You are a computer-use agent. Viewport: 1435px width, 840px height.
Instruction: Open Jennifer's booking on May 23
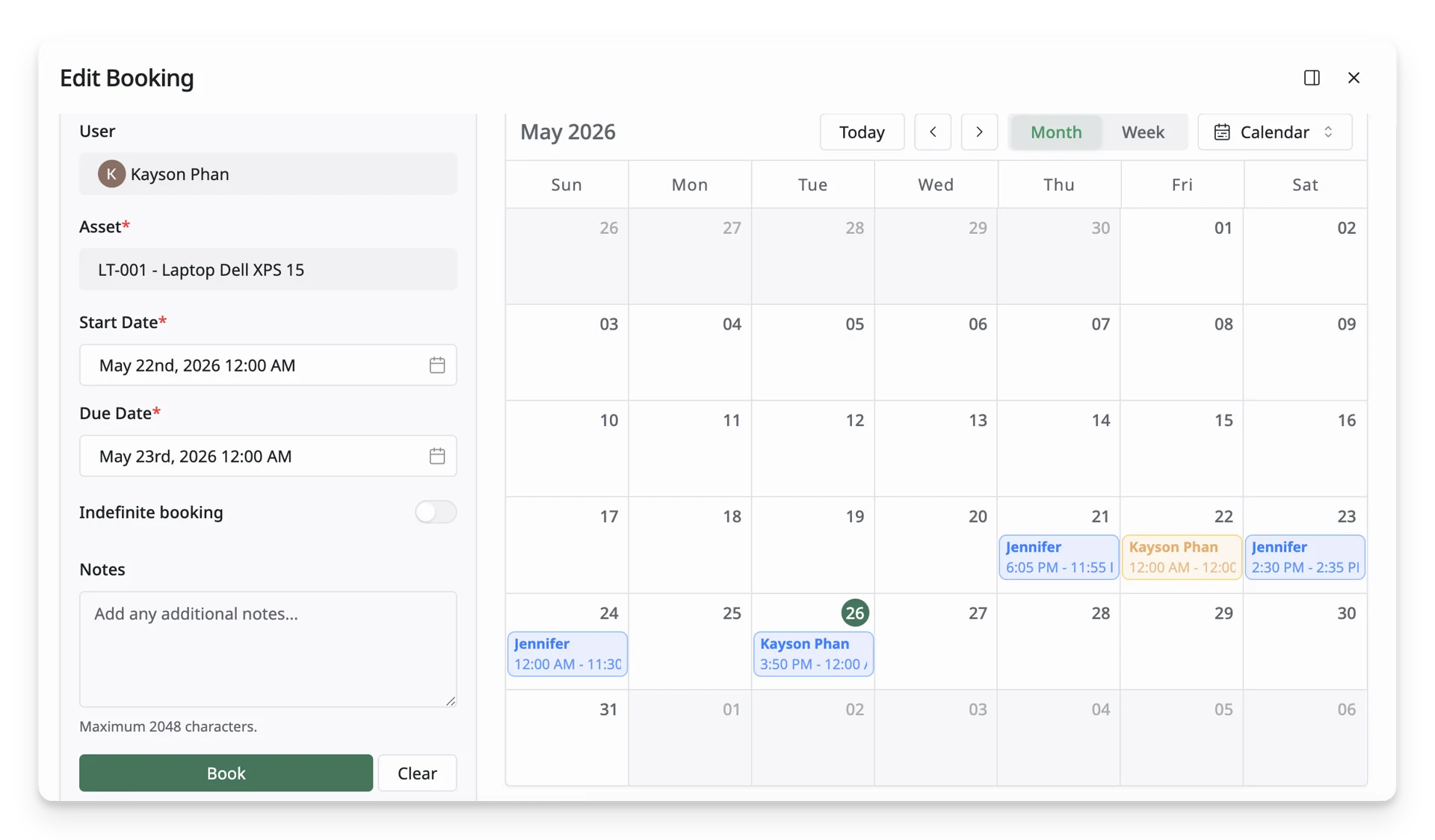(1305, 557)
